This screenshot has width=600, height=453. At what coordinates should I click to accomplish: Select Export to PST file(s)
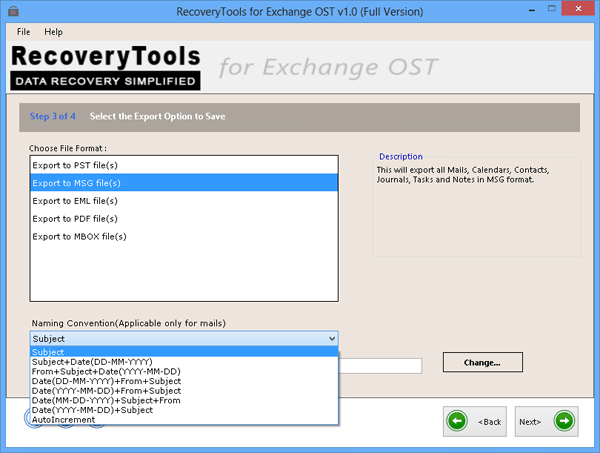(184, 165)
